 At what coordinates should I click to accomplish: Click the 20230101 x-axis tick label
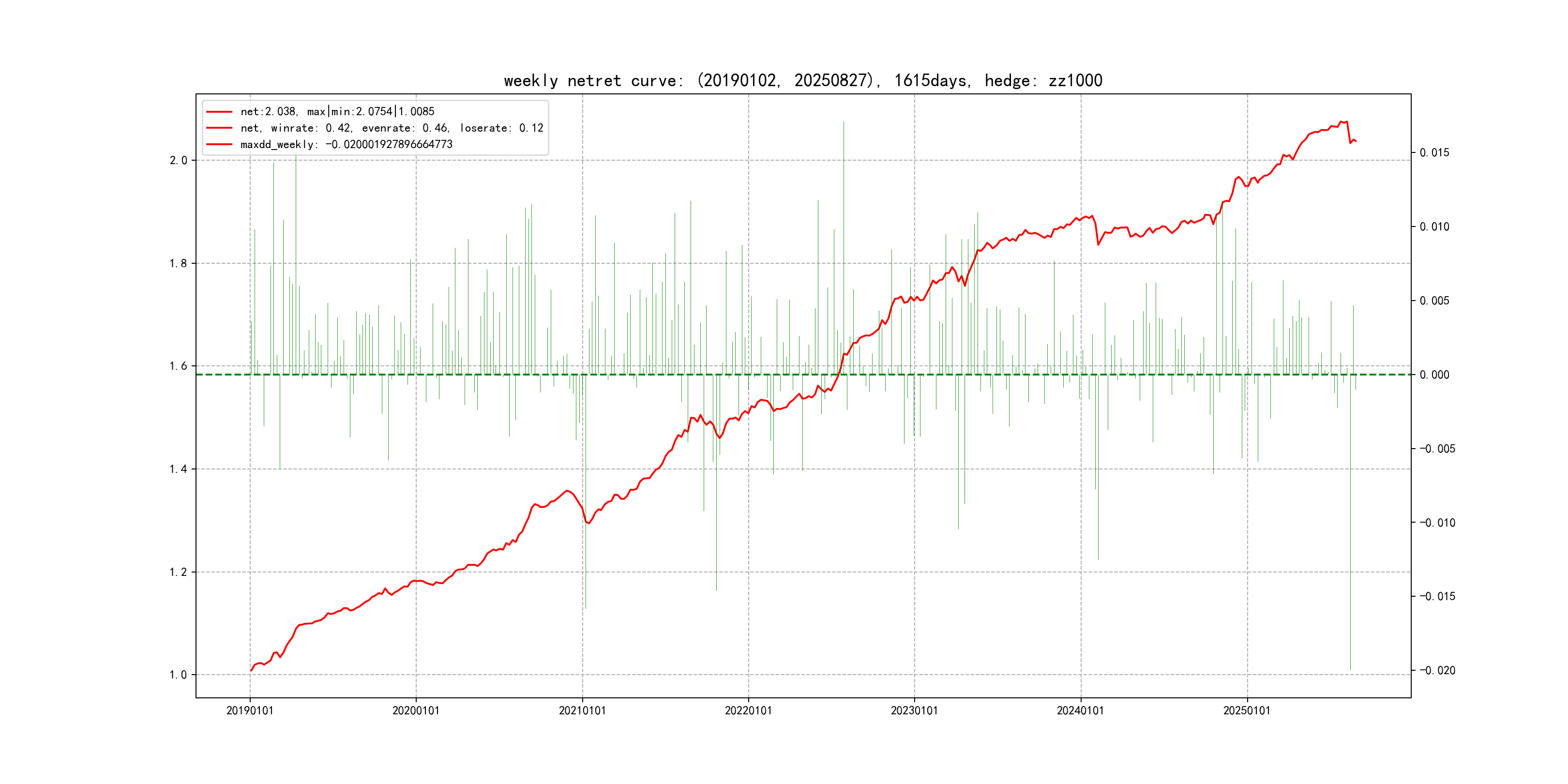click(x=914, y=710)
